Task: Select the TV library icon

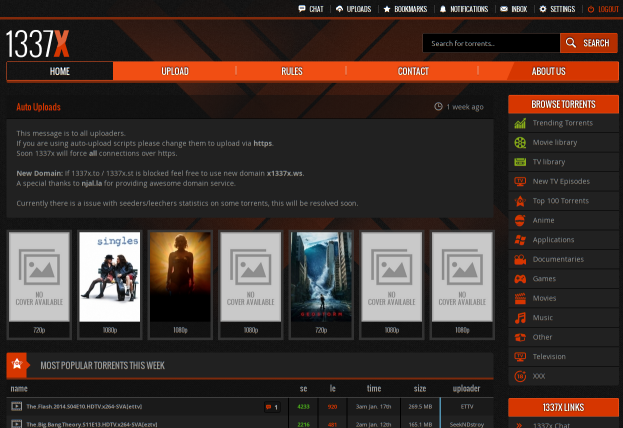Action: coord(520,162)
